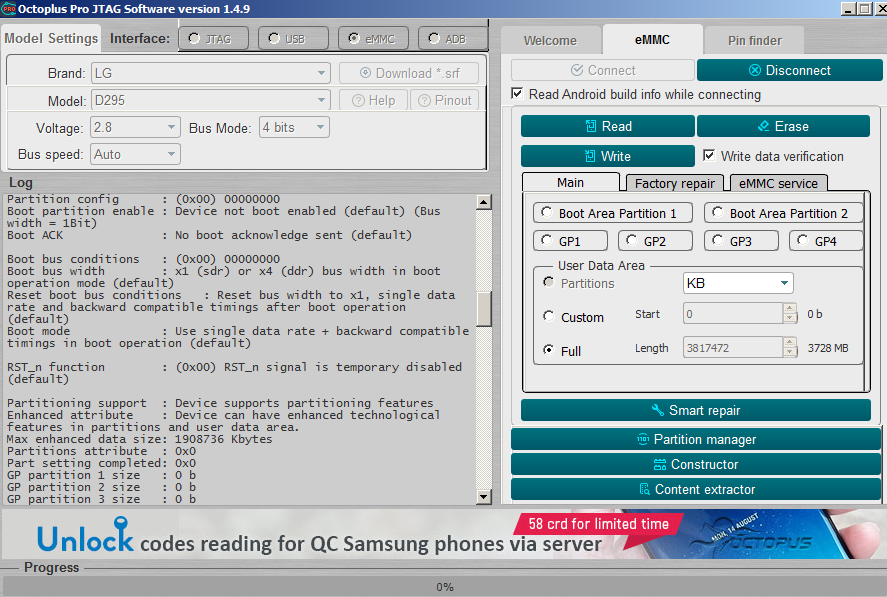
Task: Click the Start value input field
Action: pyautogui.click(x=733, y=313)
